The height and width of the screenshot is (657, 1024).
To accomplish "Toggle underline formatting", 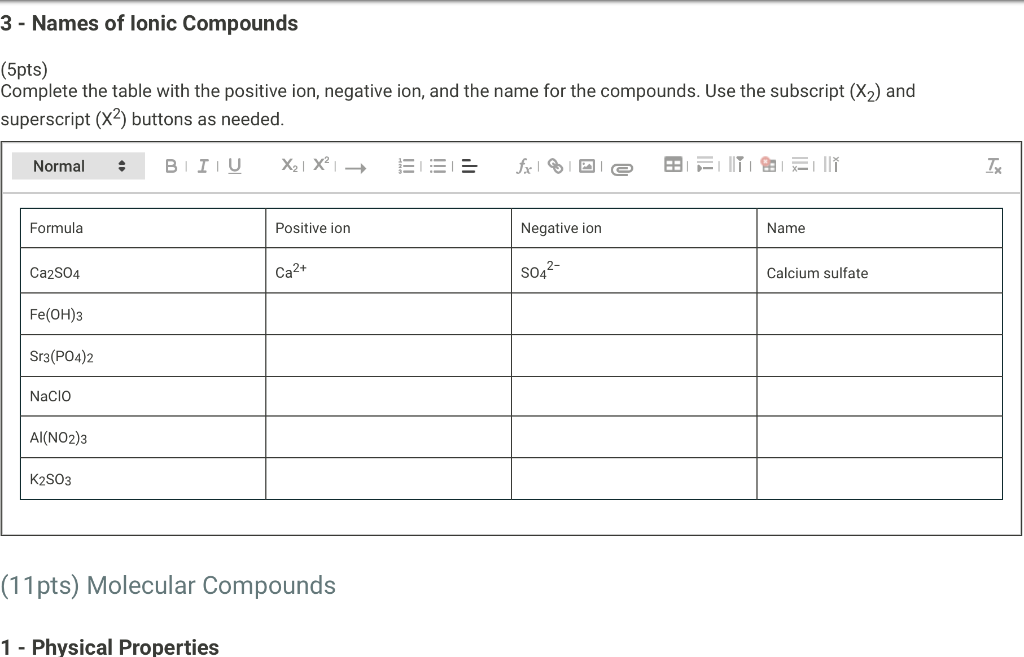I will pos(233,166).
